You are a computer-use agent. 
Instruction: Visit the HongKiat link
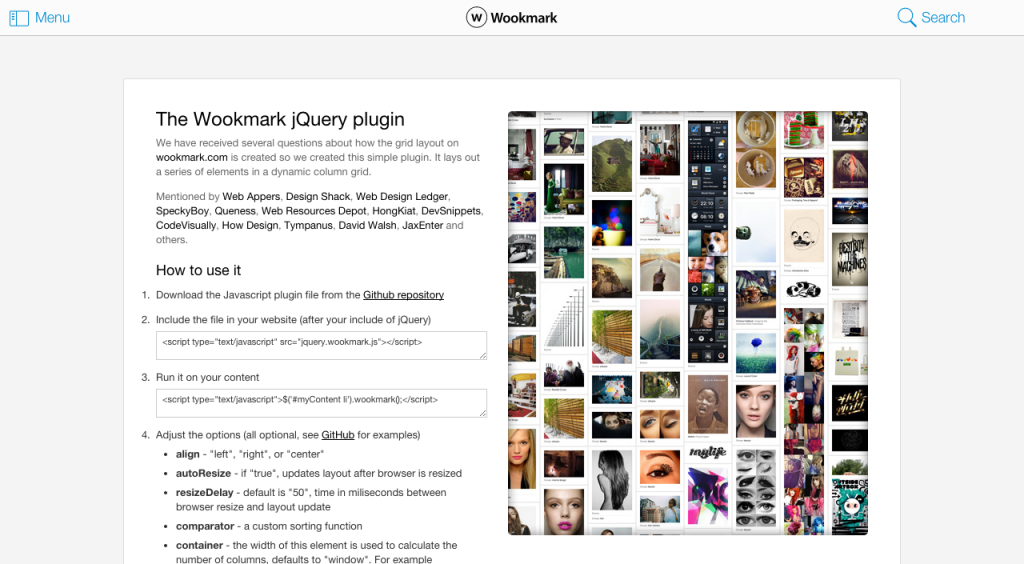394,211
